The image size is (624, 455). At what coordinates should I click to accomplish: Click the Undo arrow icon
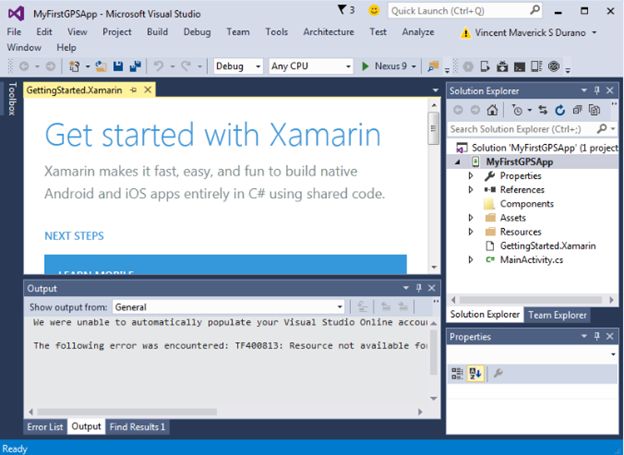[158, 66]
